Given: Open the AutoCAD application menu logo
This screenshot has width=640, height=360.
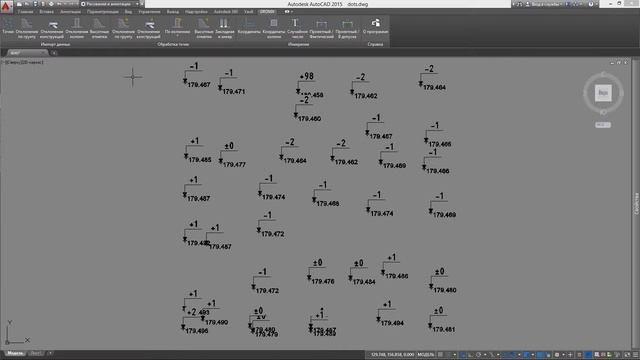Looking at the screenshot, I should (6, 6).
